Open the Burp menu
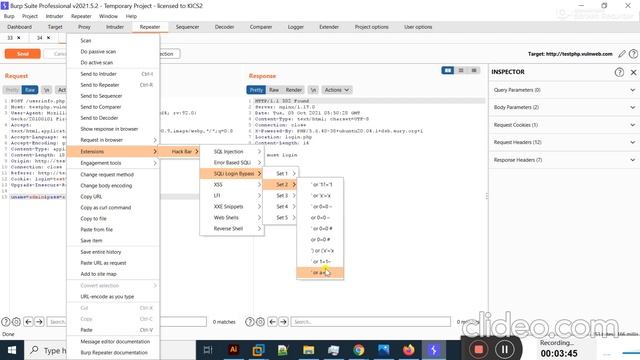 [9, 16]
